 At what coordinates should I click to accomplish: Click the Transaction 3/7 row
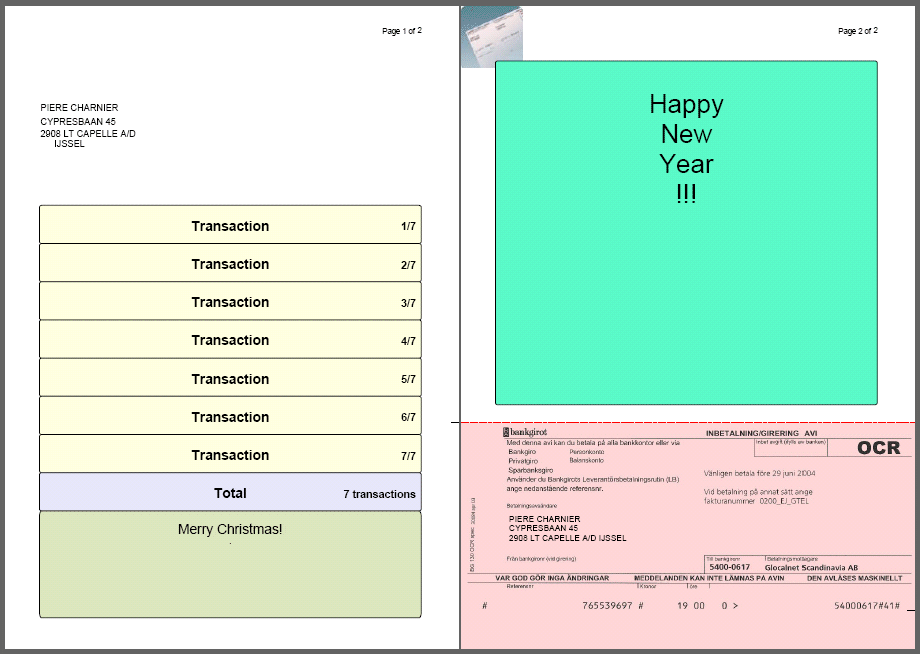tap(230, 302)
